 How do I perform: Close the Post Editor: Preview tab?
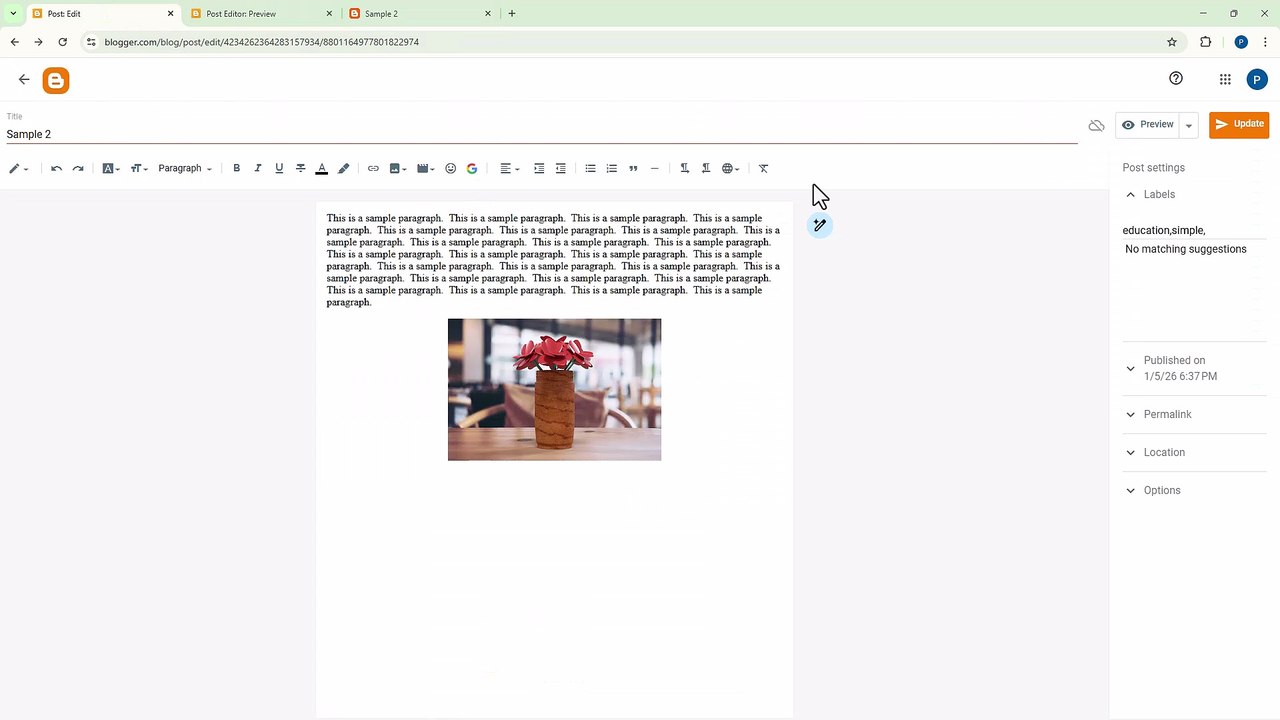click(x=330, y=14)
